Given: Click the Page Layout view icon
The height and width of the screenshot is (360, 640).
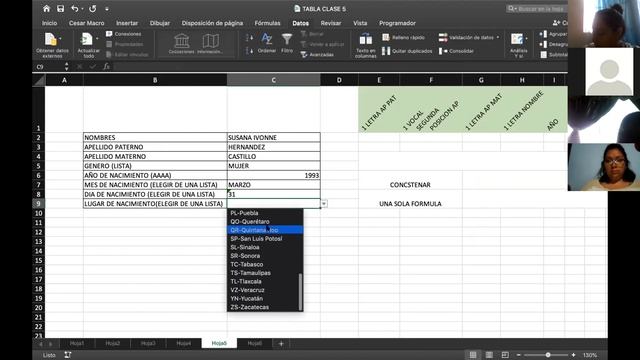Looking at the screenshot, I should point(489,355).
